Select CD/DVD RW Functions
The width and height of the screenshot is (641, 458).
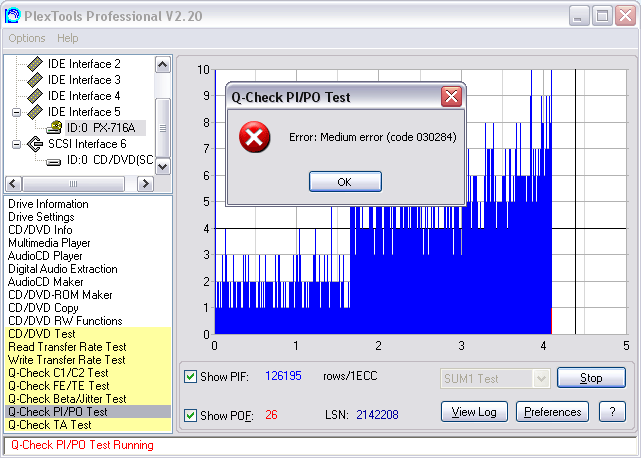tap(65, 321)
